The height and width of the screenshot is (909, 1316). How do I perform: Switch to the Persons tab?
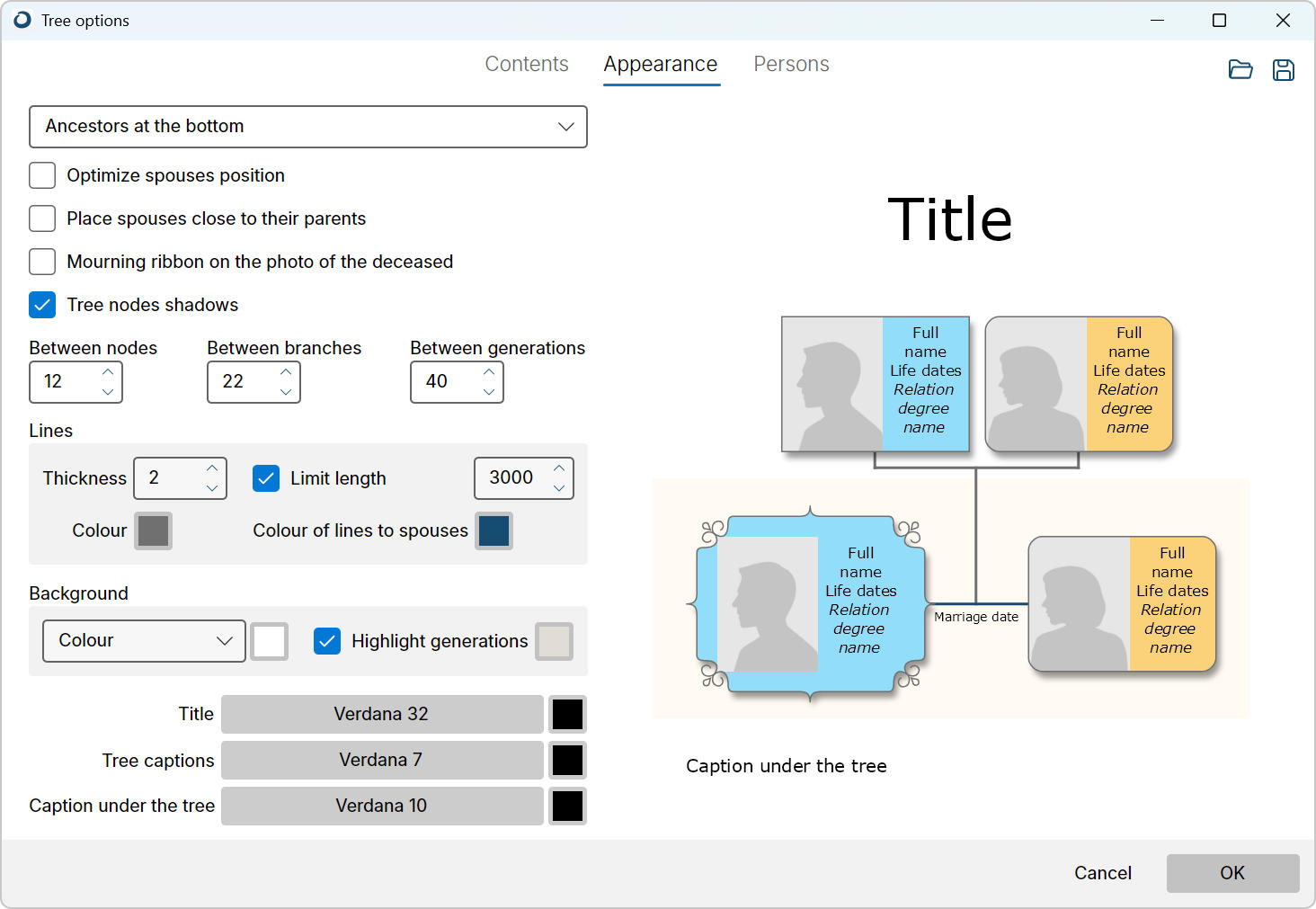coord(791,64)
